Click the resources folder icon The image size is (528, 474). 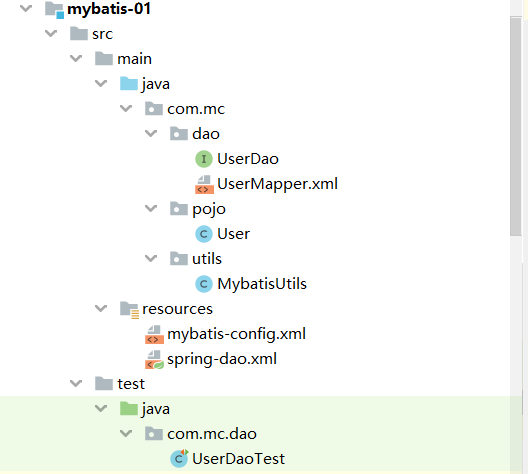(x=129, y=309)
